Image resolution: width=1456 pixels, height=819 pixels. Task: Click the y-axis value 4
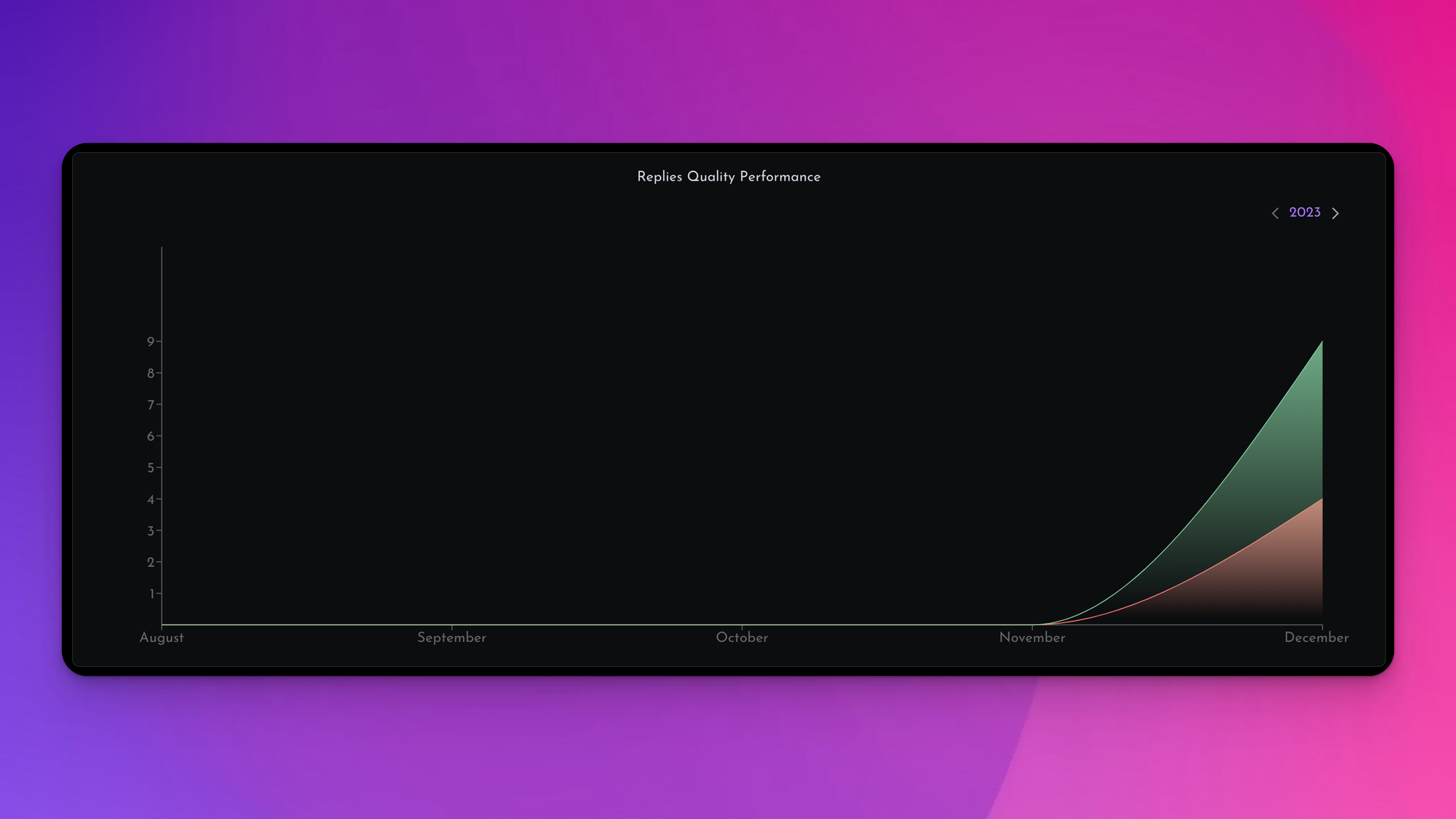151,499
